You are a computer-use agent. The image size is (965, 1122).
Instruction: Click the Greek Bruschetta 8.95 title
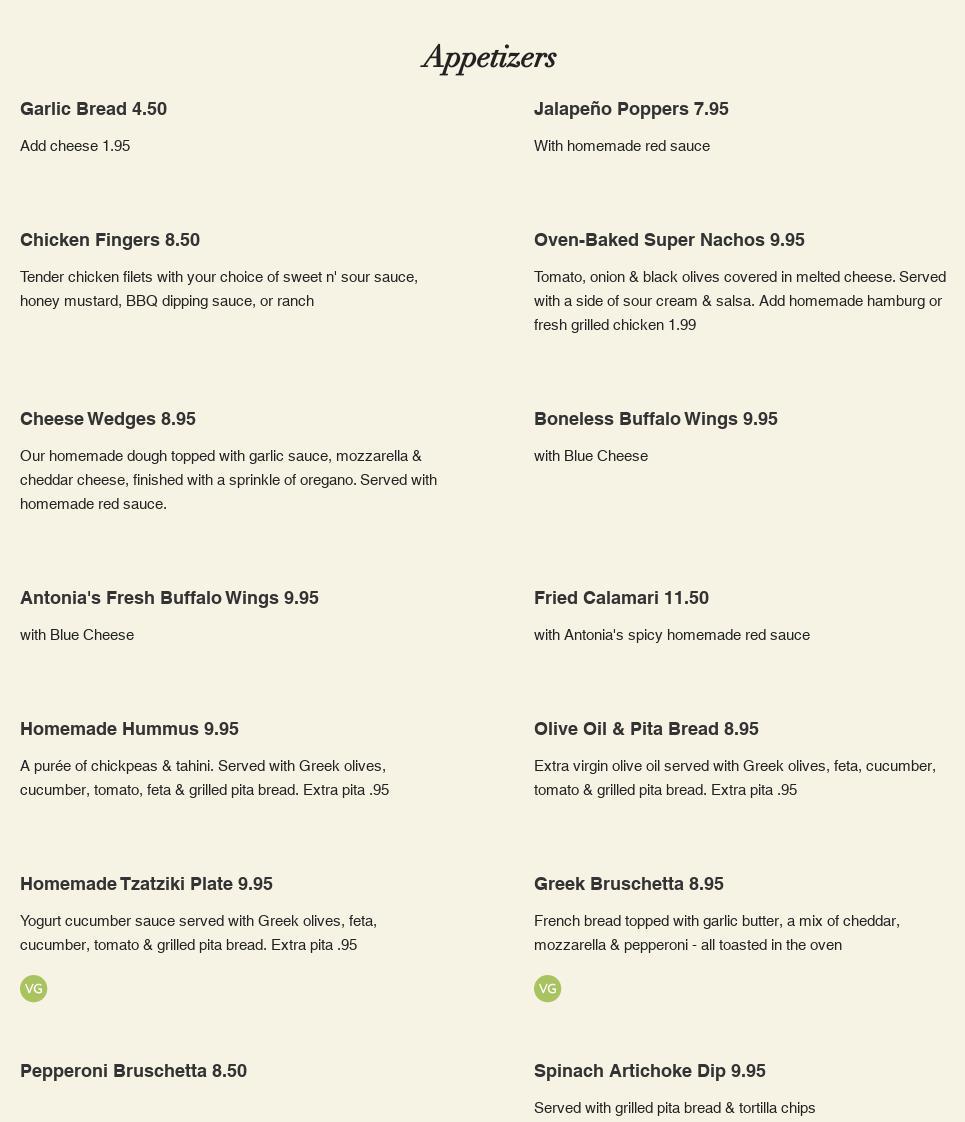(x=628, y=884)
